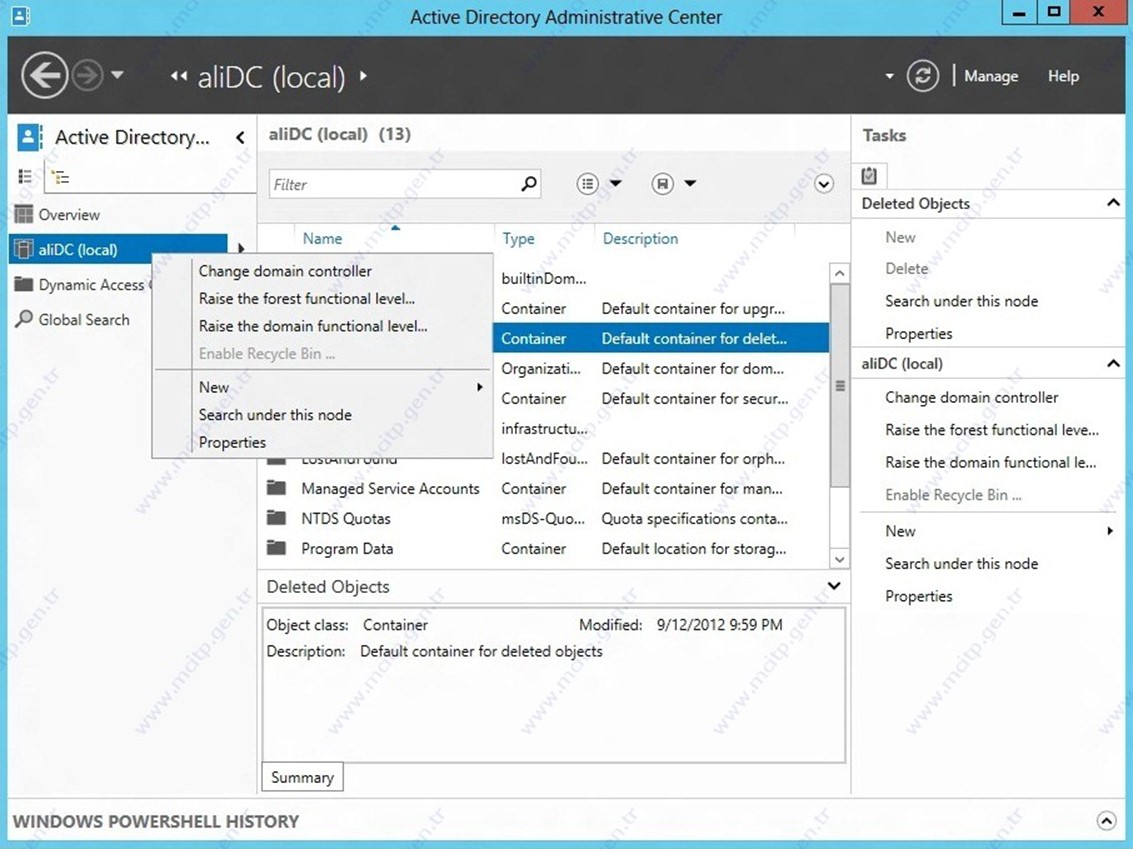
Task: Click the object list scrollbar thumb
Action: pos(840,386)
